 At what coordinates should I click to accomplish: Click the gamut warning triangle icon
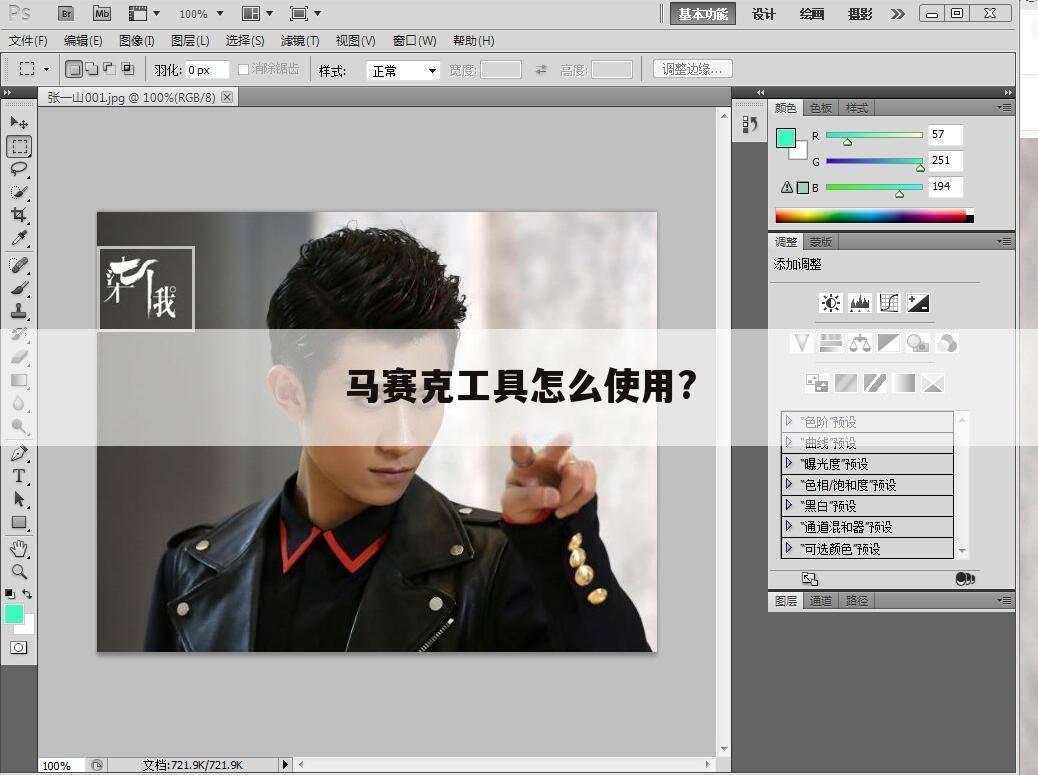click(x=786, y=187)
